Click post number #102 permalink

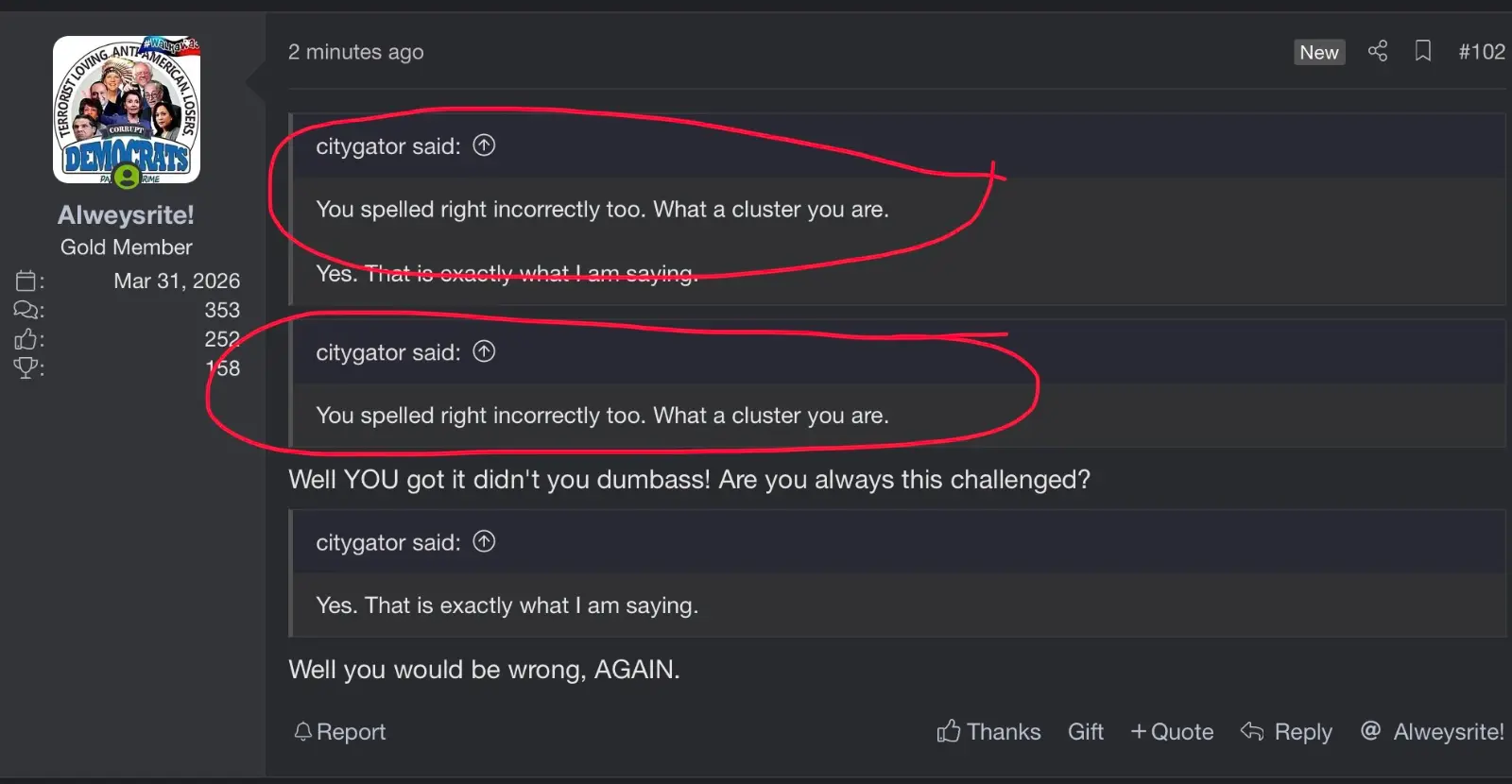point(1481,52)
